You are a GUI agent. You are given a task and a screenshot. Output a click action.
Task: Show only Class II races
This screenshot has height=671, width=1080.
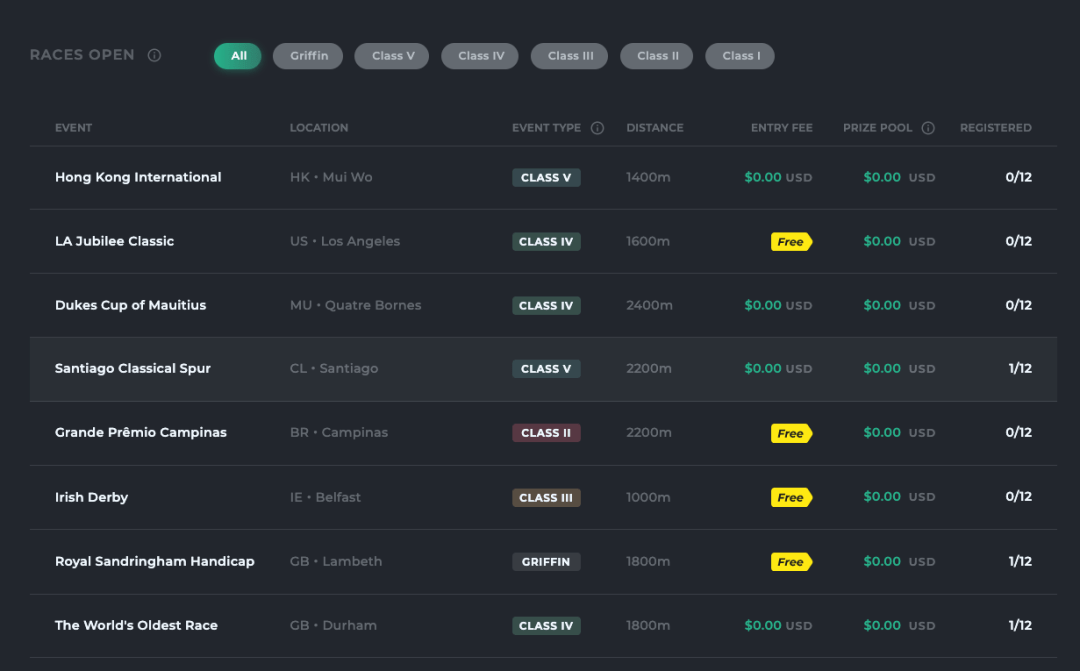coord(656,56)
